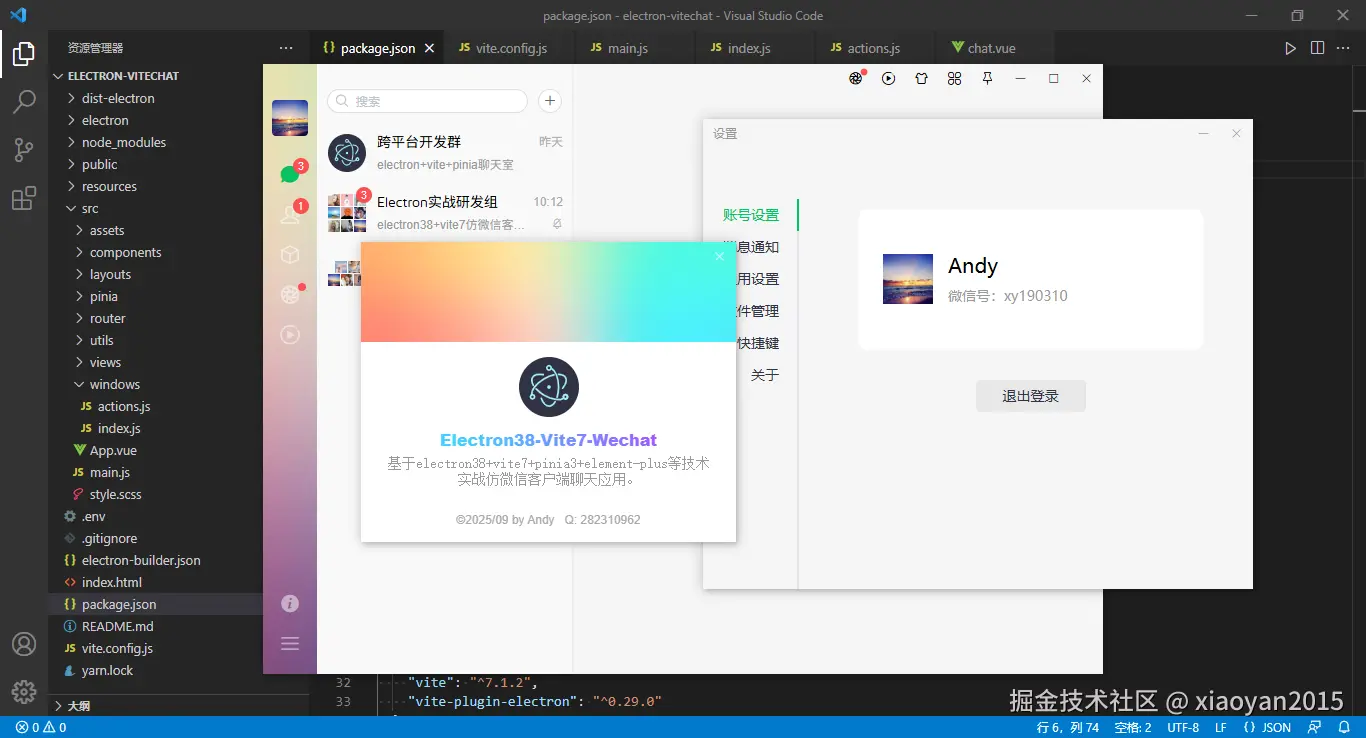Click the 搜索 search input field

427,101
